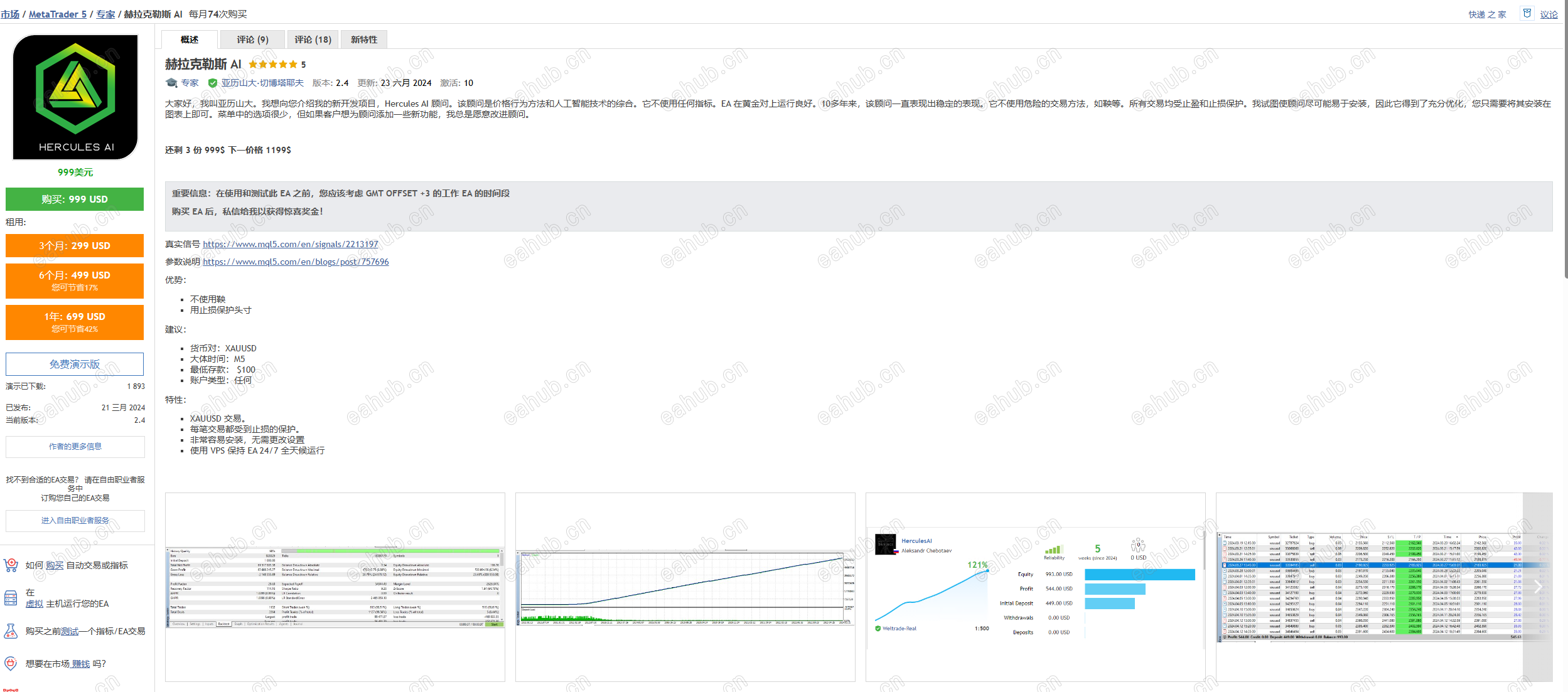
Task: Go to 市场 in the breadcrumb
Action: [10, 14]
